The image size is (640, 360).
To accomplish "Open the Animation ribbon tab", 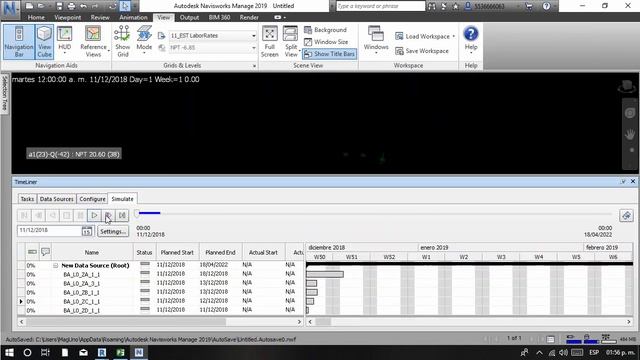I will (133, 18).
